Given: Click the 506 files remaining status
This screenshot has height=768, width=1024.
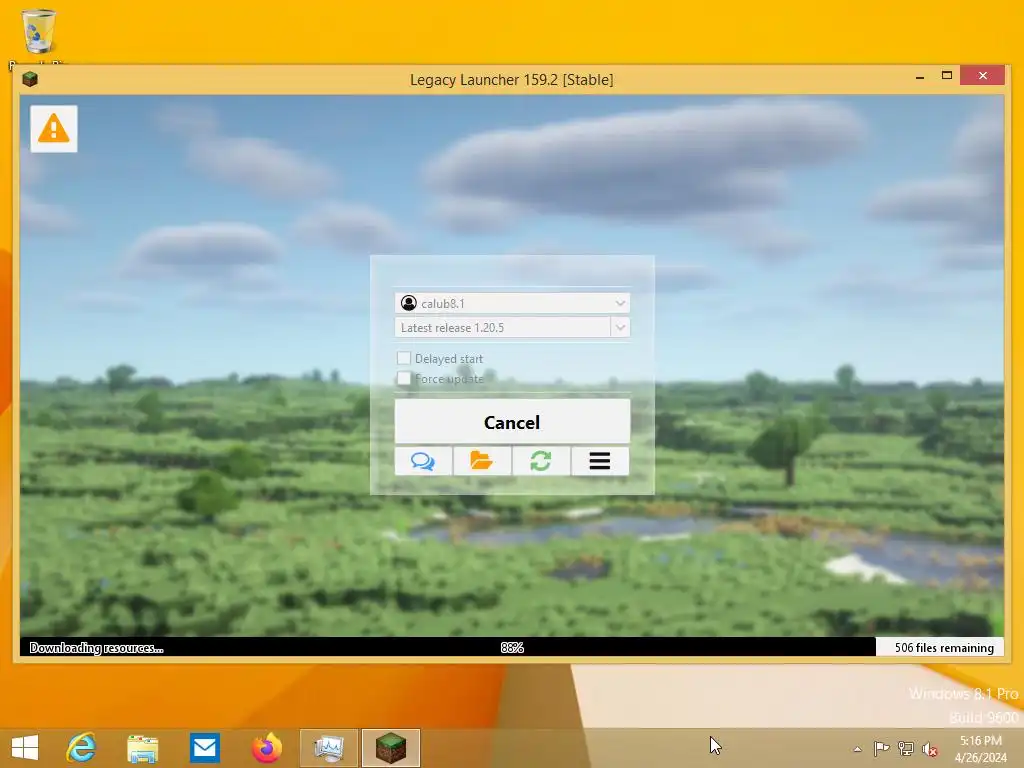Looking at the screenshot, I should 944,647.
